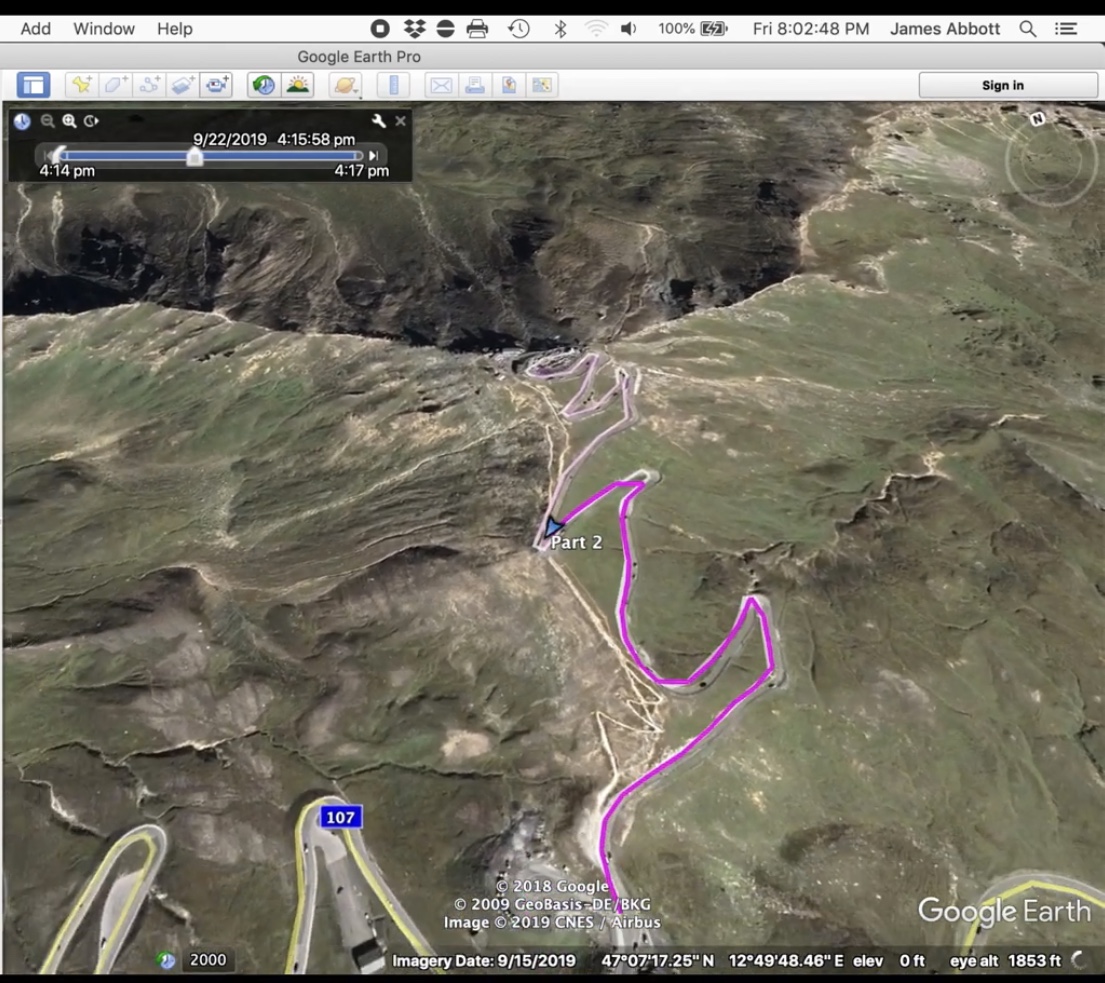The width and height of the screenshot is (1105, 983).
Task: Click the Record a Tour camera icon
Action: tap(217, 85)
